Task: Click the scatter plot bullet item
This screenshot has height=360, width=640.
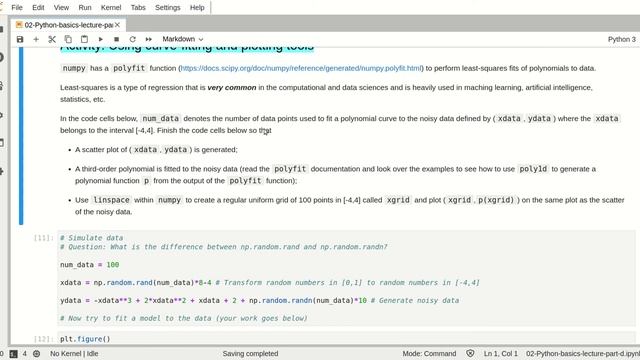Action: 156,149
